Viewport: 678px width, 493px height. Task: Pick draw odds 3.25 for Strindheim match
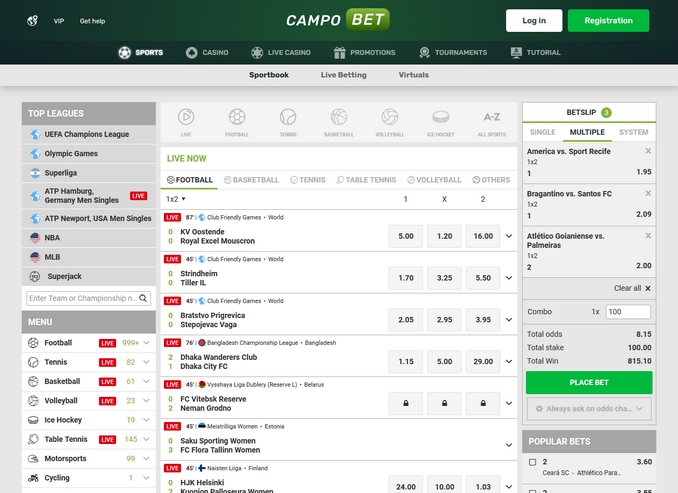point(444,278)
